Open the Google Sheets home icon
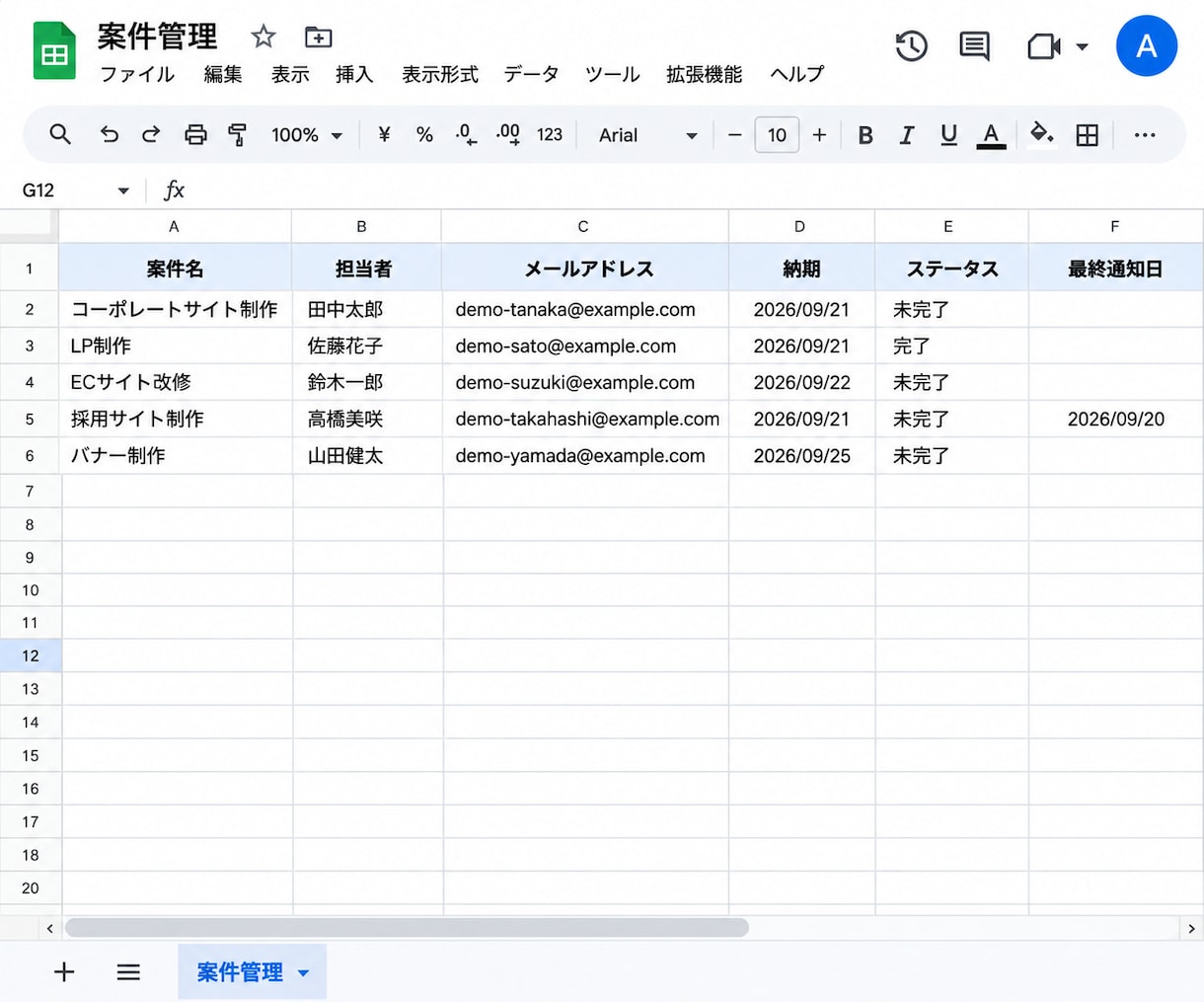This screenshot has width=1204, height=1002. 55,50
